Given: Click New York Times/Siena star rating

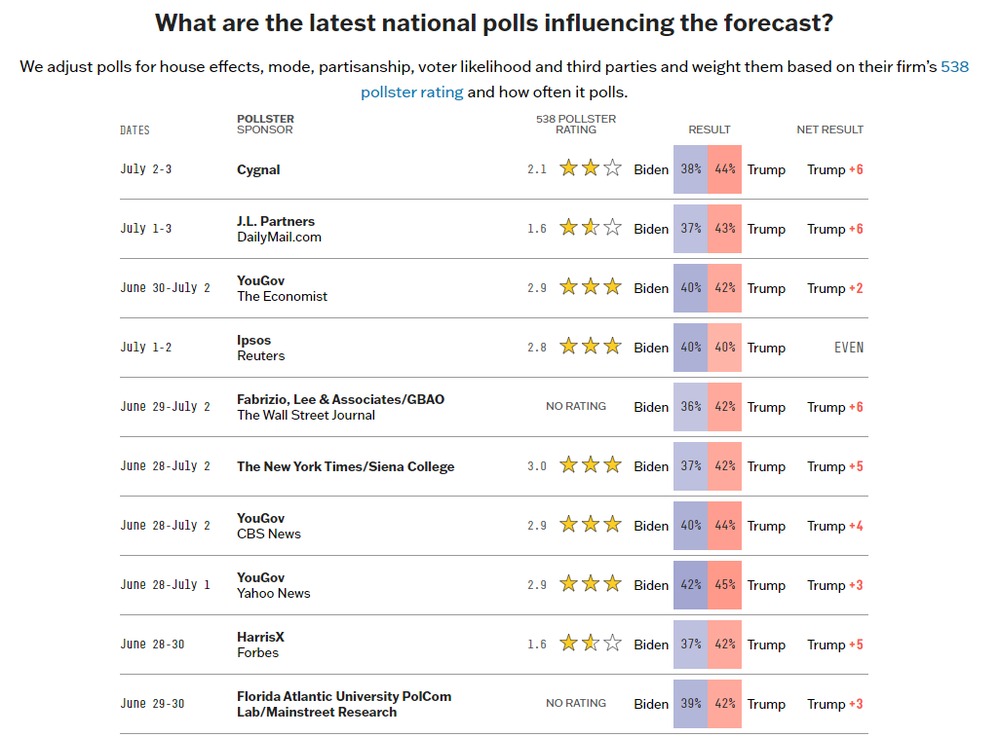Looking at the screenshot, I should tap(591, 465).
